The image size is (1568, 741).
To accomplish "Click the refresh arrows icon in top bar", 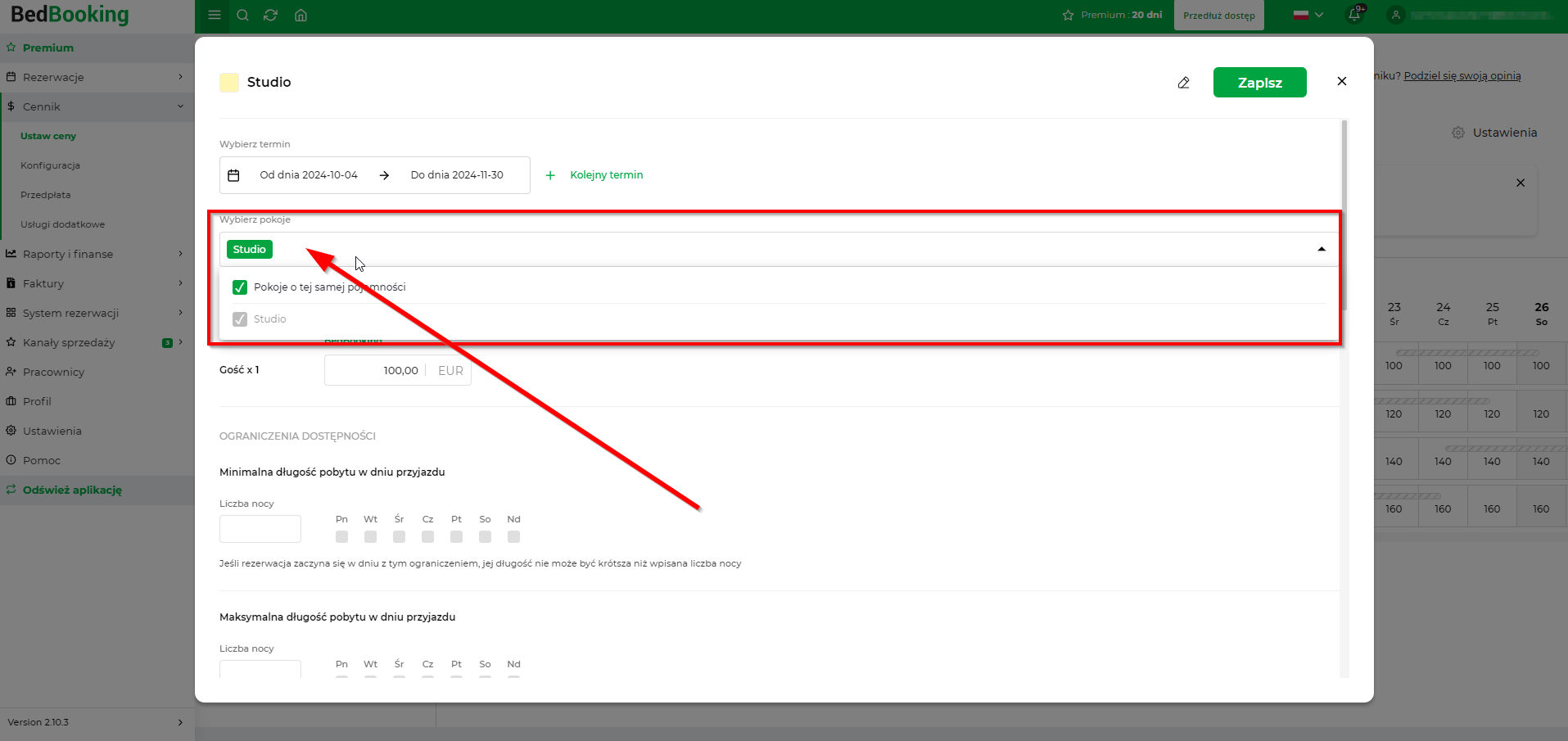I will coord(271,15).
